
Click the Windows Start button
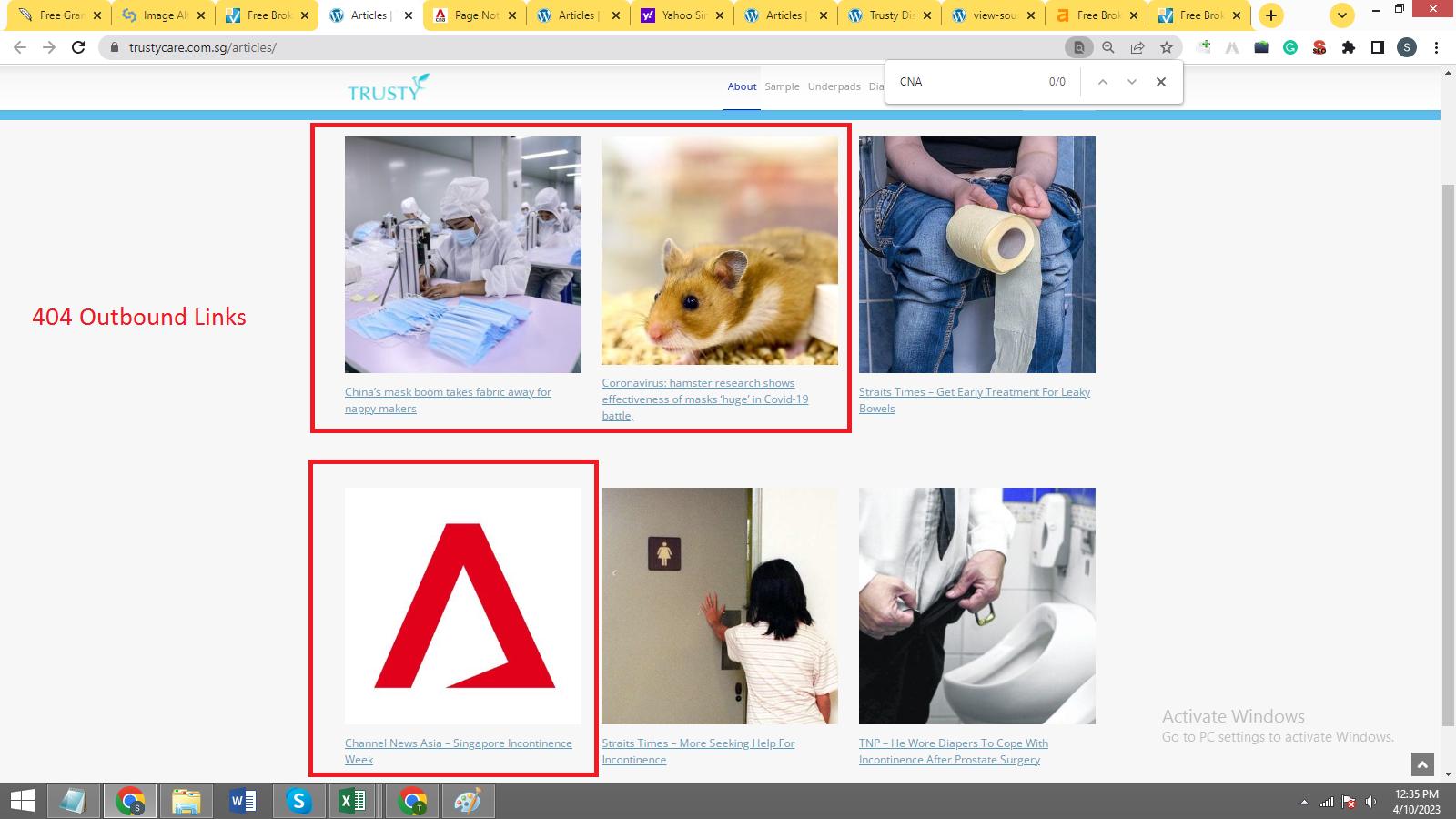click(x=22, y=801)
